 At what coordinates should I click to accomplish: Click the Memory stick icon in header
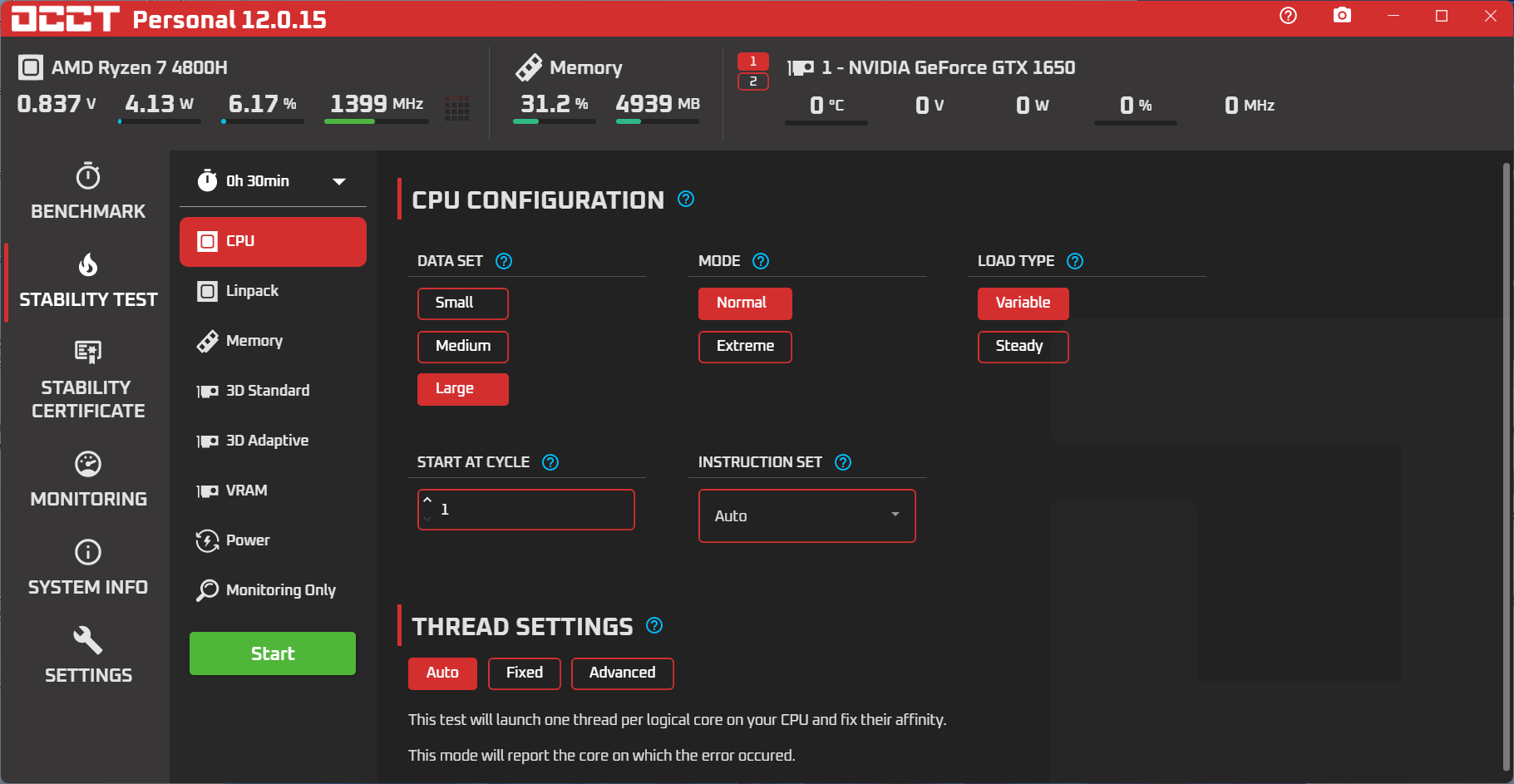pos(529,67)
